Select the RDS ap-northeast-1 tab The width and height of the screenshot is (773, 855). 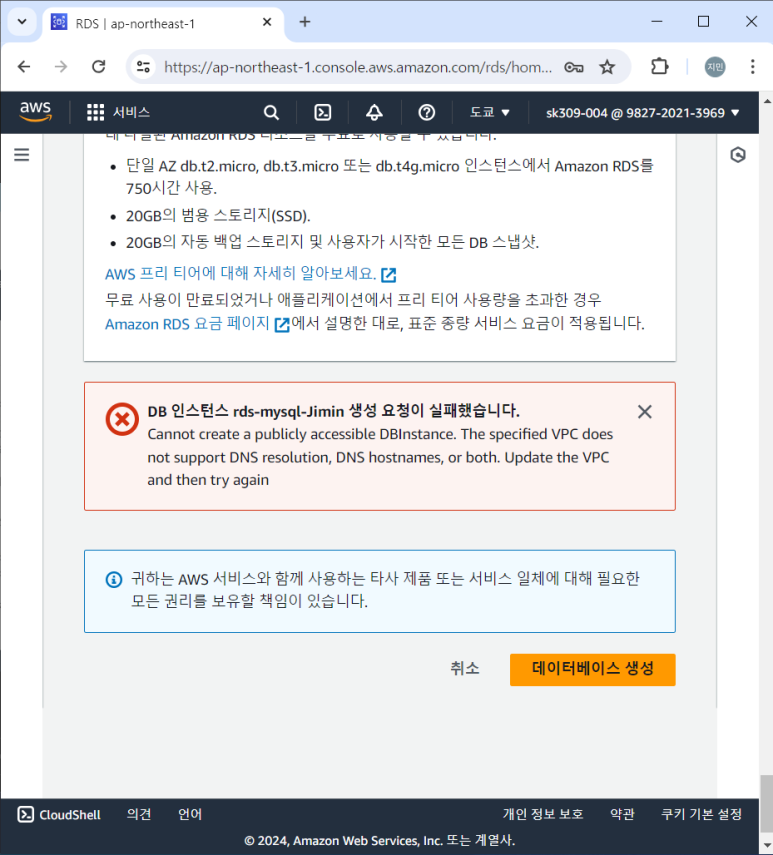pos(162,23)
